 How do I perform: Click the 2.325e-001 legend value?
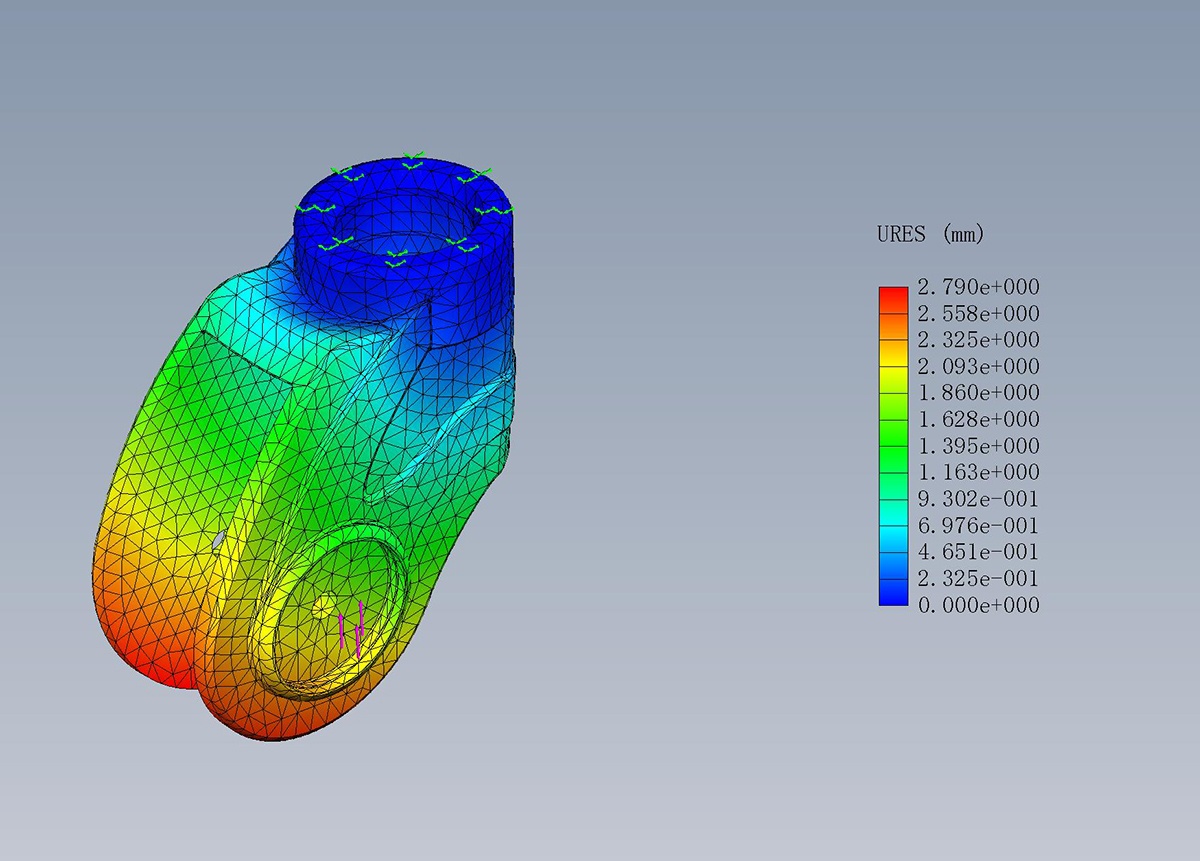click(978, 579)
